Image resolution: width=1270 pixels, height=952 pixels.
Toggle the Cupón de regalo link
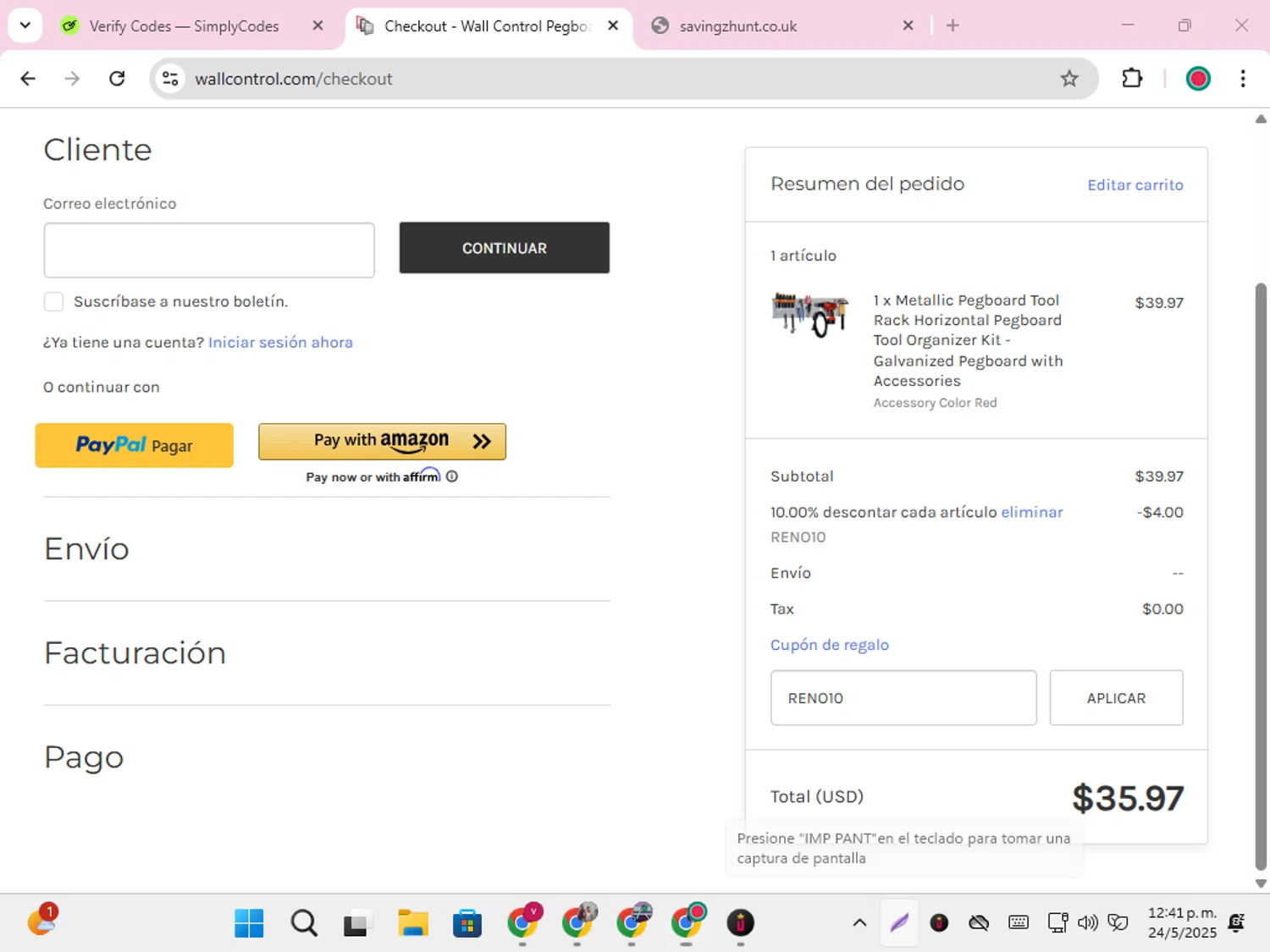tap(830, 645)
